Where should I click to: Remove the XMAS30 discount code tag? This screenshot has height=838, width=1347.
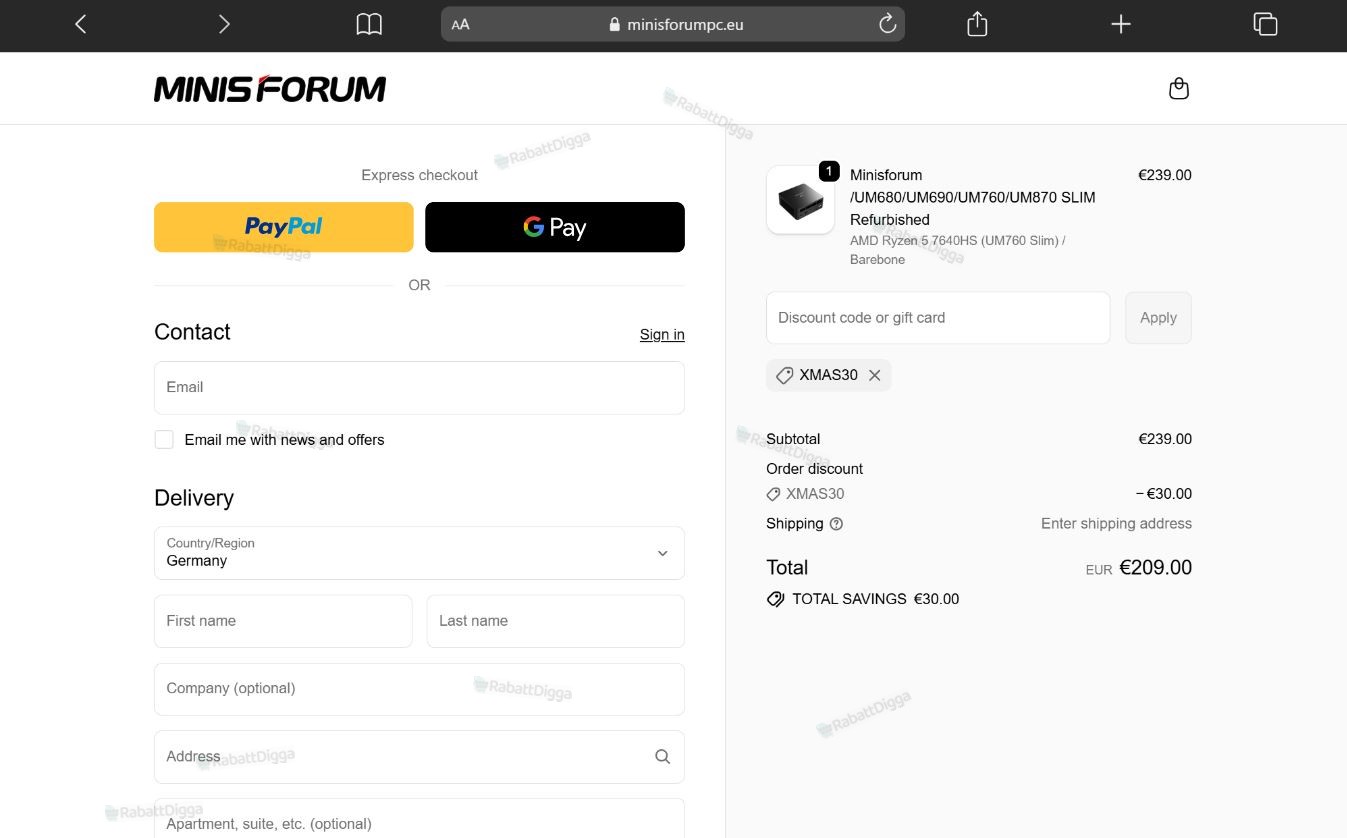click(875, 375)
